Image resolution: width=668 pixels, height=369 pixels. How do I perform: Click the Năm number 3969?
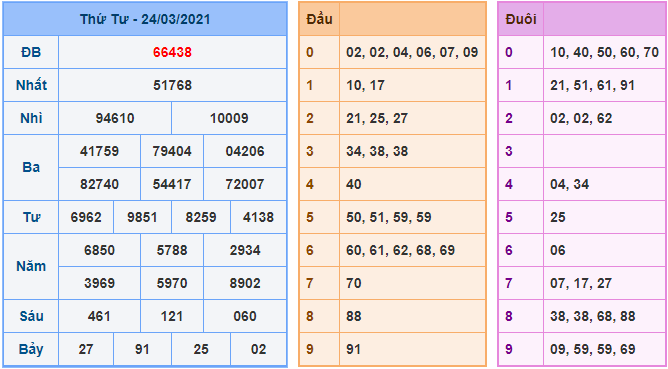click(x=99, y=283)
